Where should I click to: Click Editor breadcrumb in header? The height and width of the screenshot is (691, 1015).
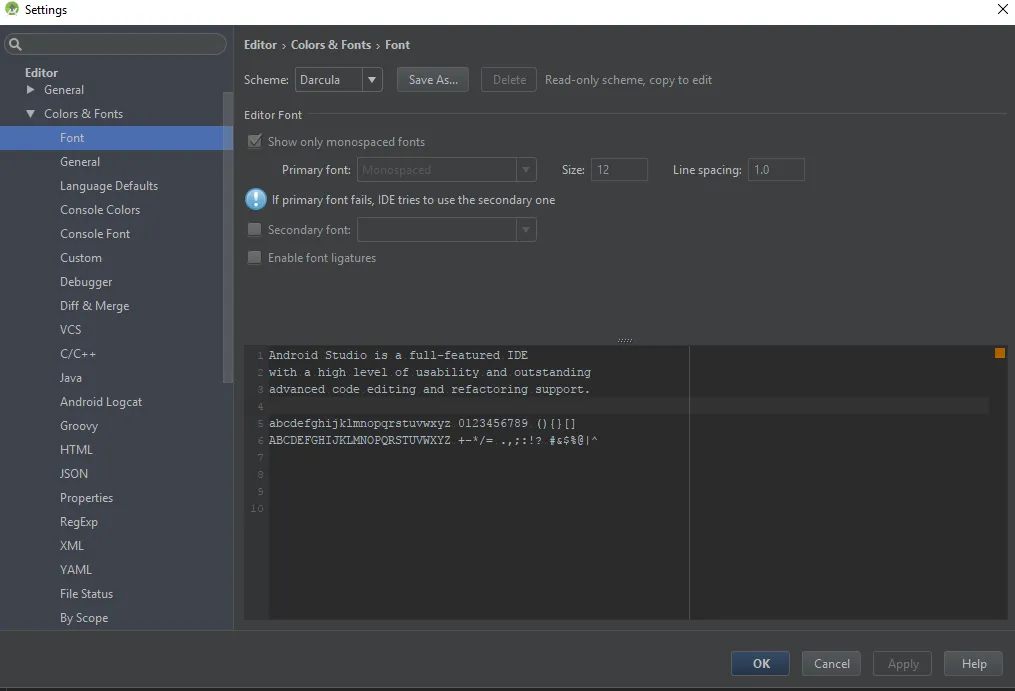pyautogui.click(x=260, y=45)
